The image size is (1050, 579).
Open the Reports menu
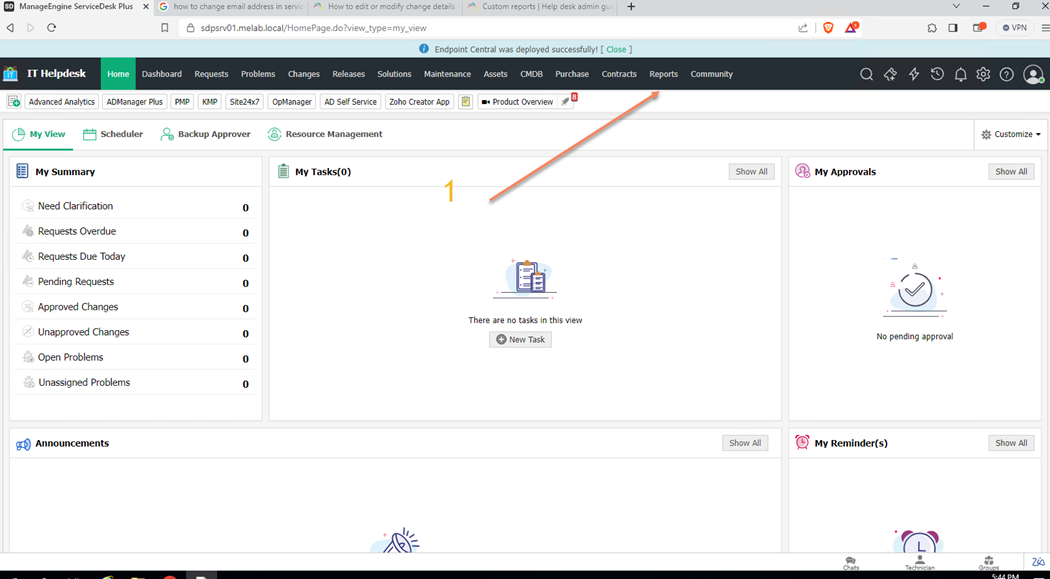[x=663, y=74]
